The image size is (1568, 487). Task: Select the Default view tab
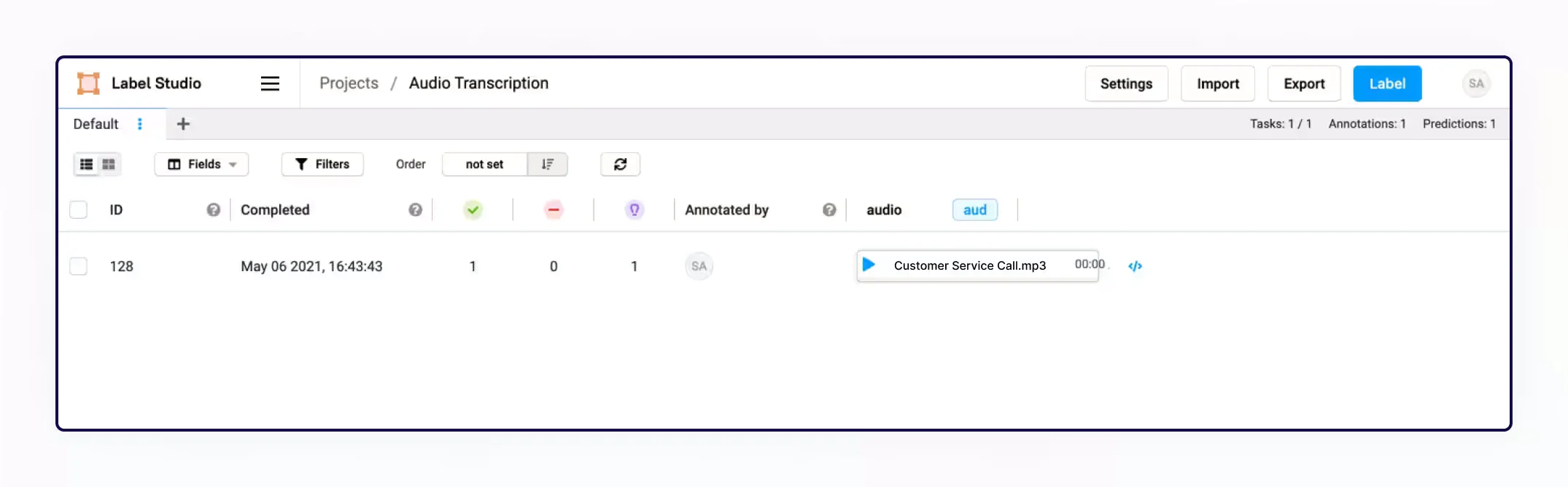(96, 124)
